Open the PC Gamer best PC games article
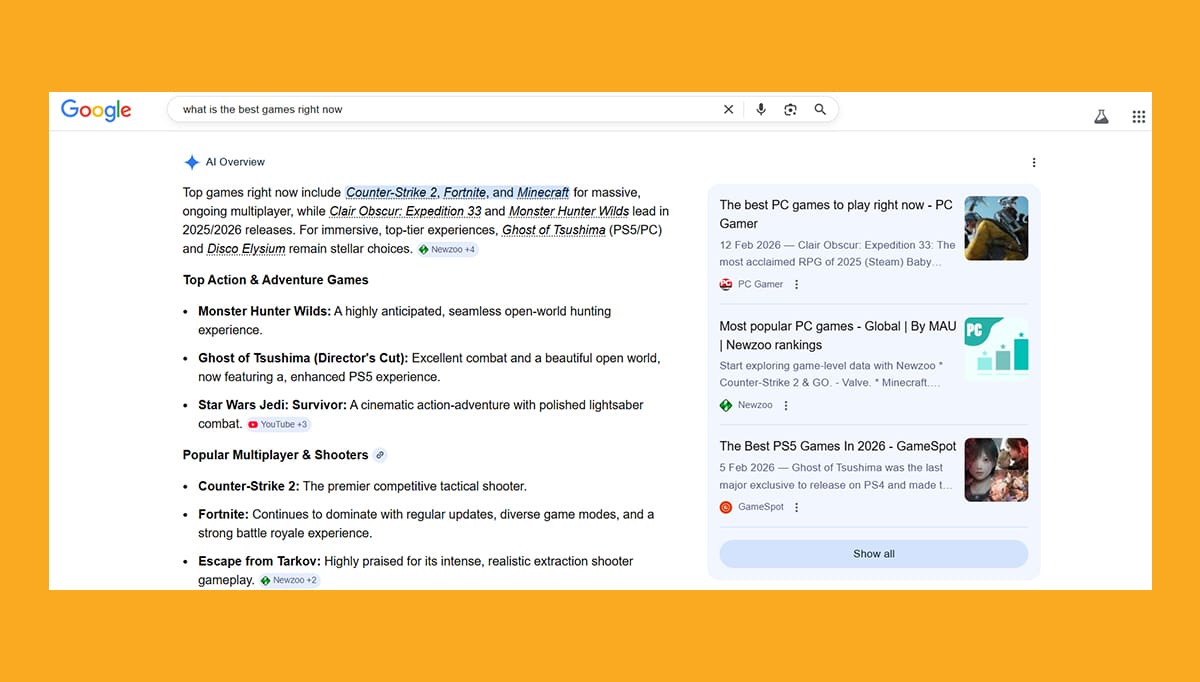This screenshot has height=682, width=1200. click(x=836, y=214)
